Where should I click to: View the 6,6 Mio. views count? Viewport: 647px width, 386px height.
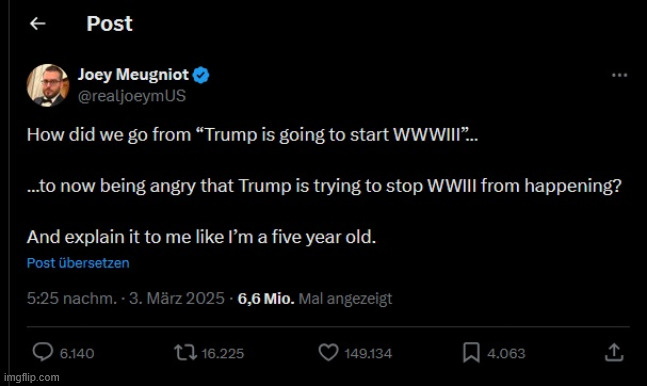tap(266, 298)
